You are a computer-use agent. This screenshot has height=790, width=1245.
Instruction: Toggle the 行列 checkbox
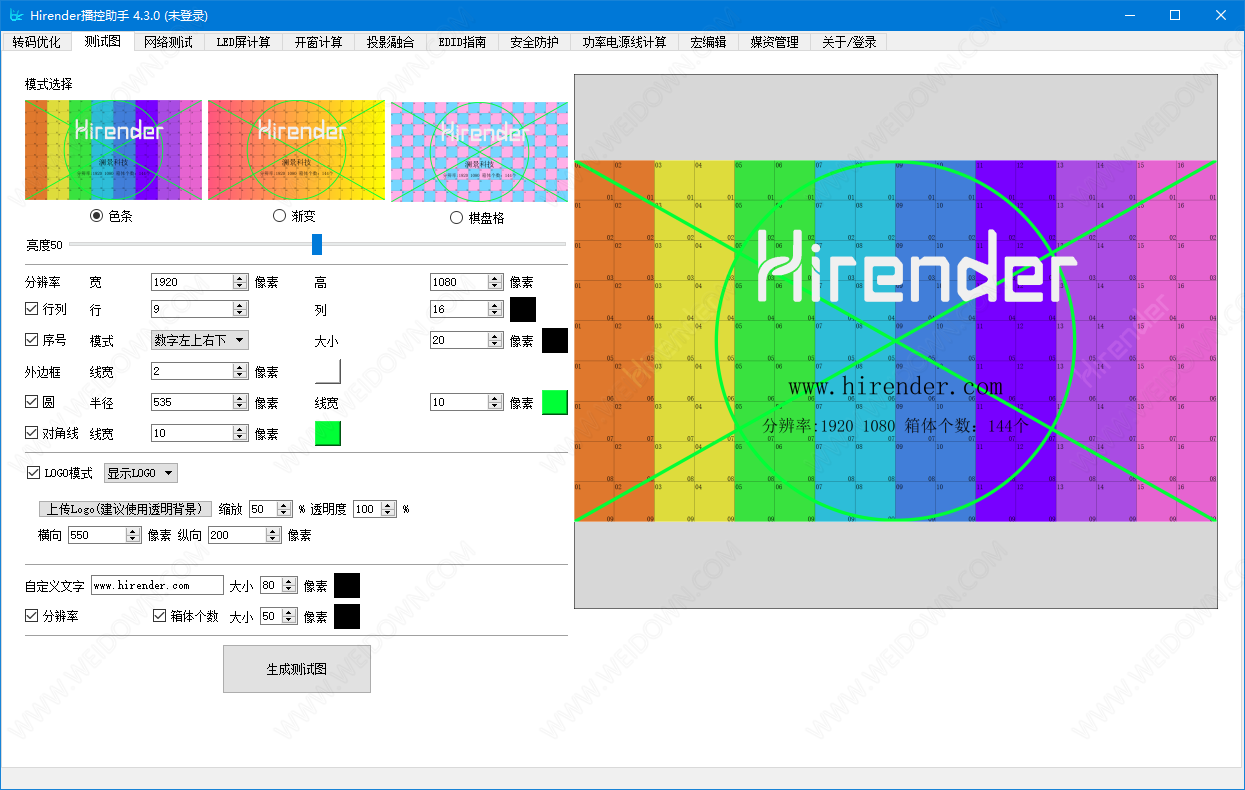32,309
